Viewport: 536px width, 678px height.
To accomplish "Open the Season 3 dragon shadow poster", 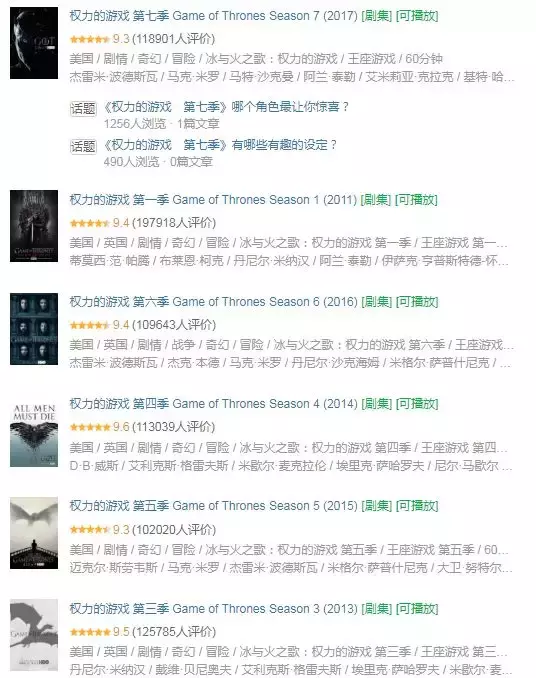I will point(34,635).
